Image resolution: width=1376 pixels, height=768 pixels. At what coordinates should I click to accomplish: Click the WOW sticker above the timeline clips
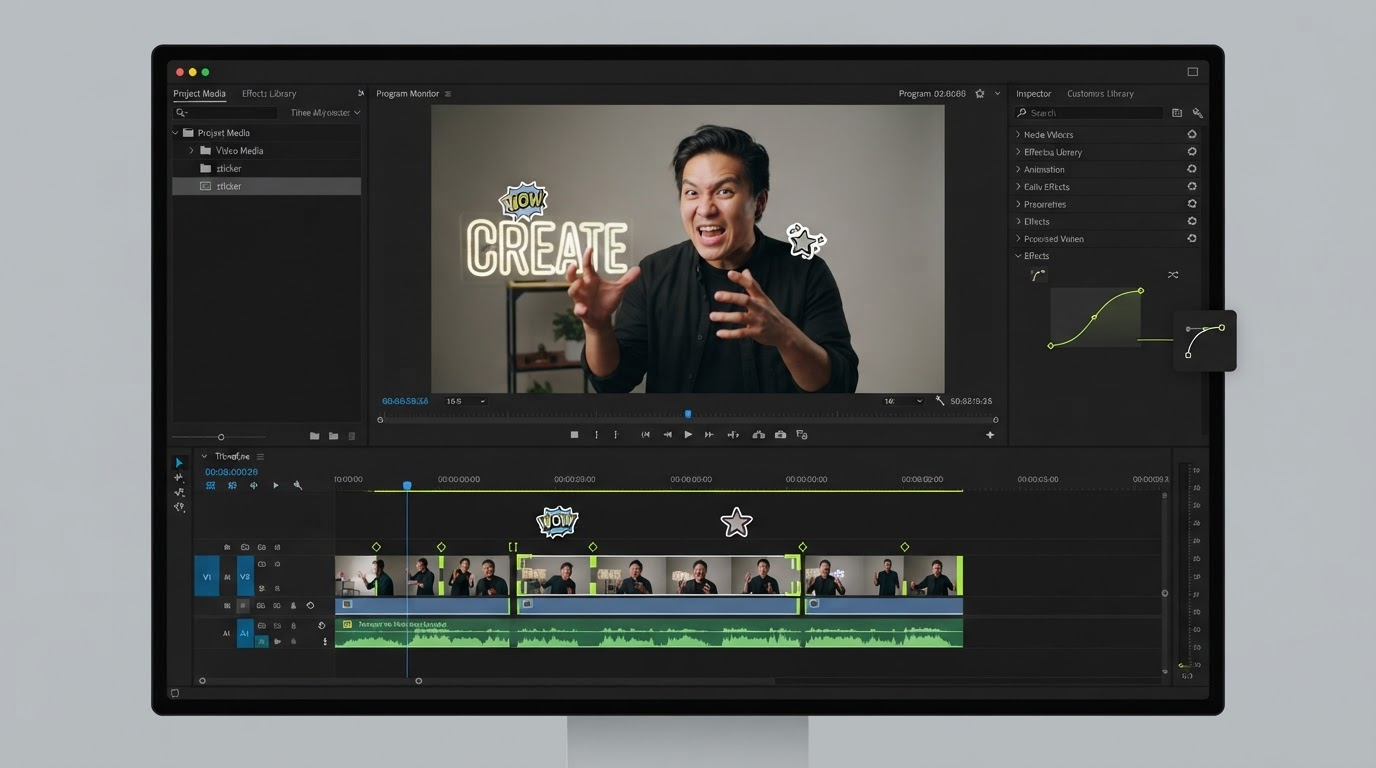[557, 521]
